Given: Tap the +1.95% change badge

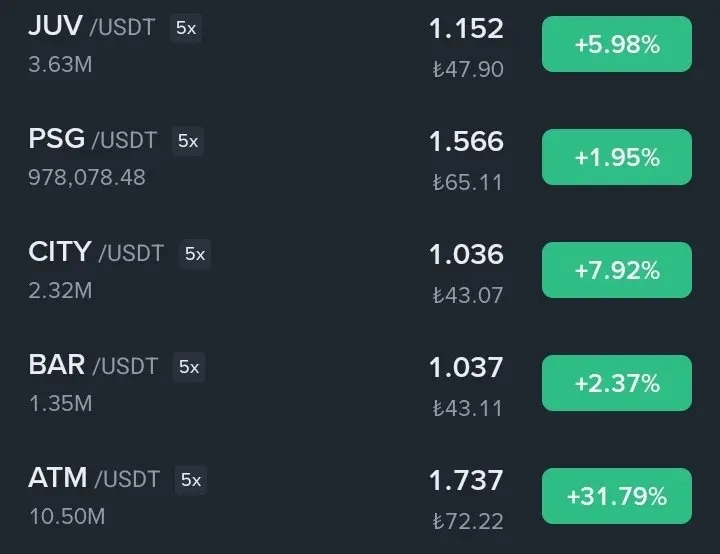Looking at the screenshot, I should [617, 157].
